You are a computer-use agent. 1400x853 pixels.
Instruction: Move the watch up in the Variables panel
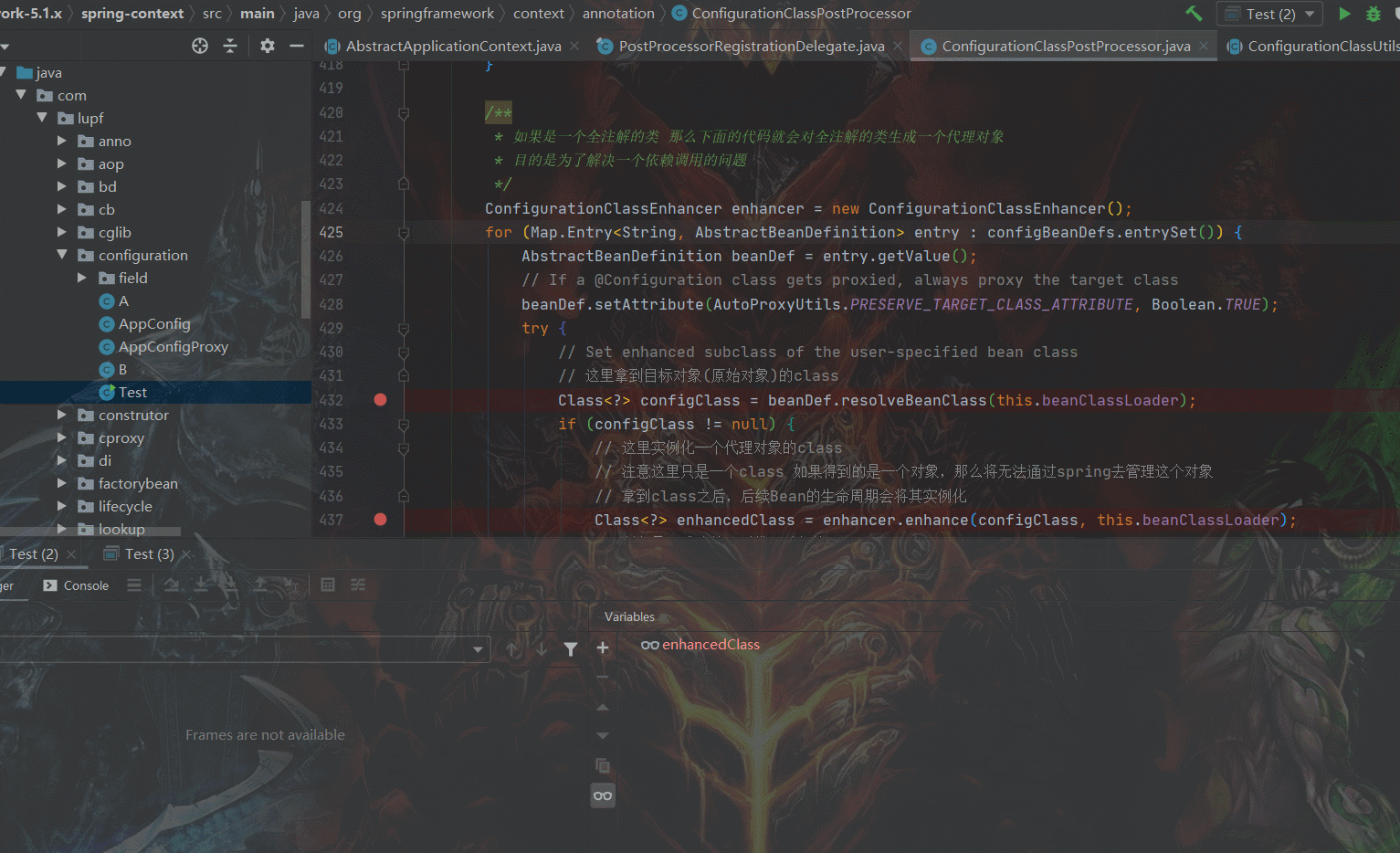pyautogui.click(x=603, y=707)
